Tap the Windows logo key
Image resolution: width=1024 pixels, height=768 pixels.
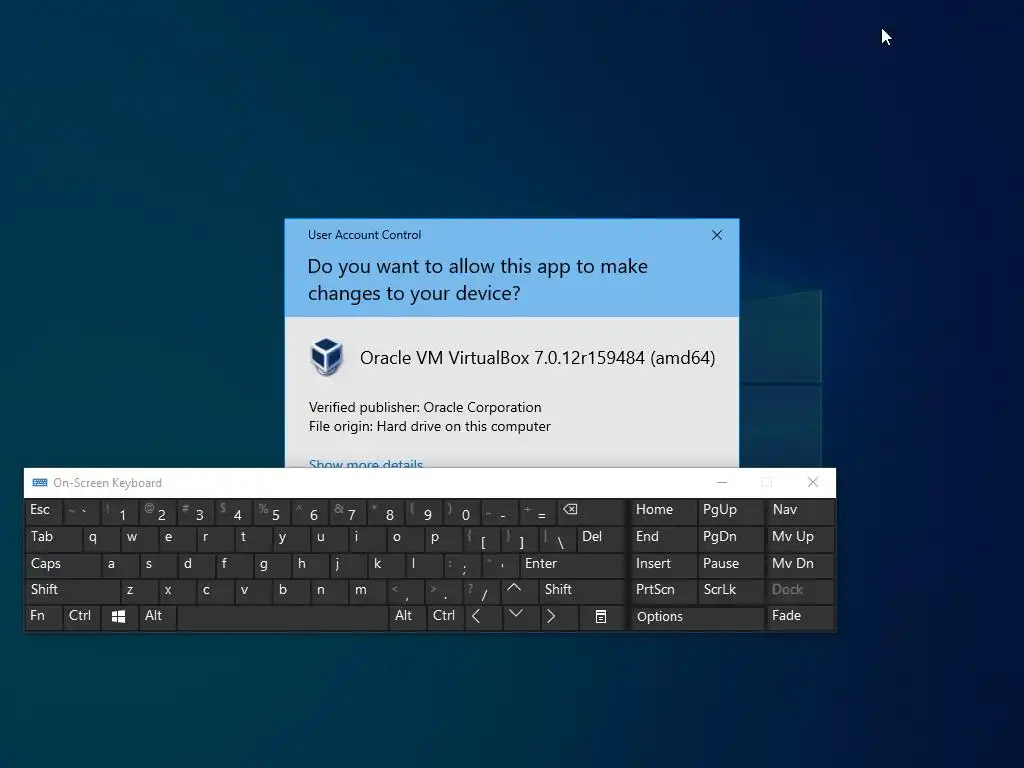(x=119, y=616)
